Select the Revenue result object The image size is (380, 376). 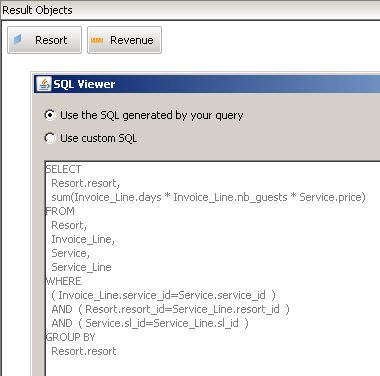[124, 40]
